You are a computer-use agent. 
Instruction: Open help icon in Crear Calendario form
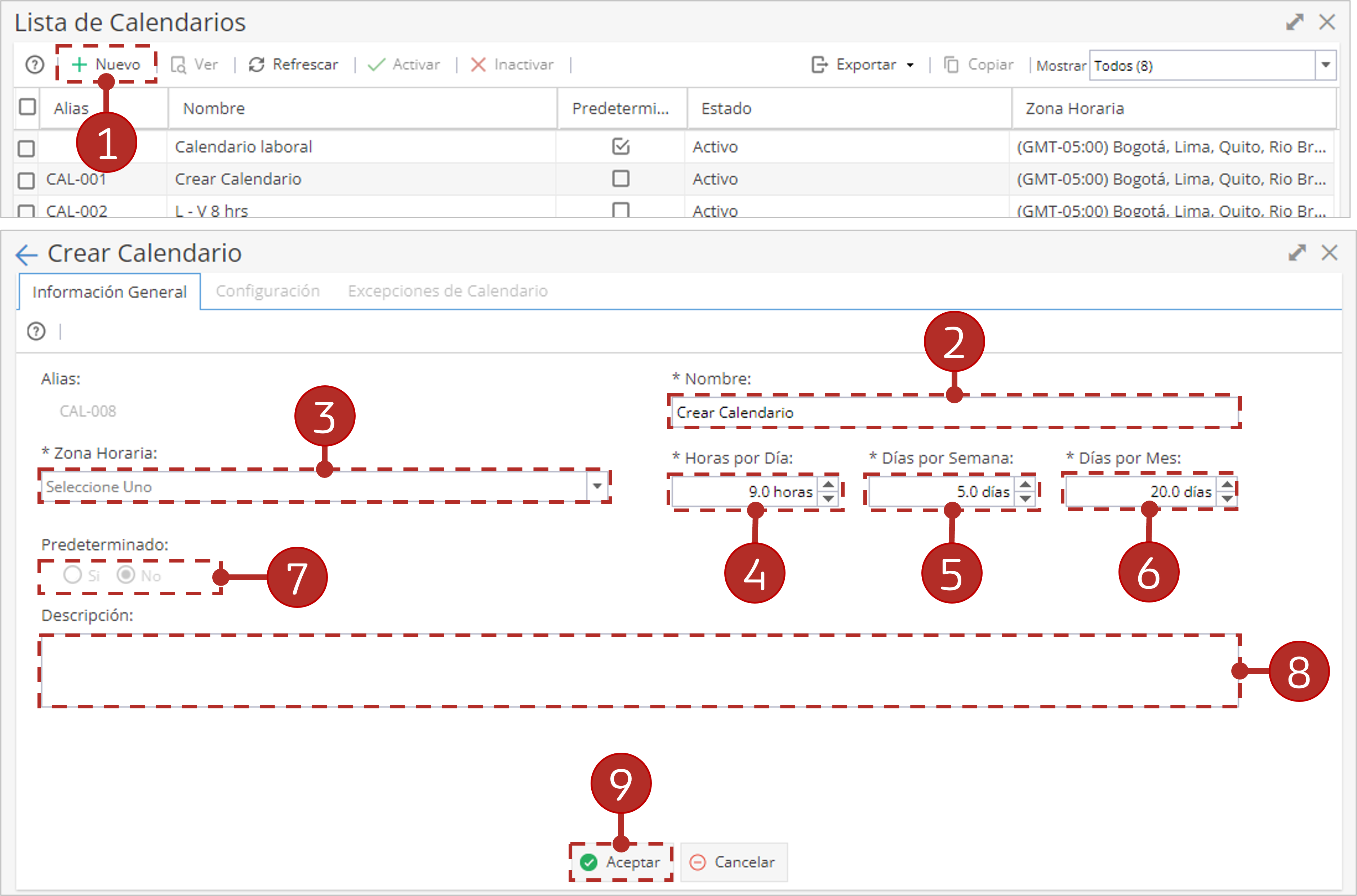[x=36, y=331]
